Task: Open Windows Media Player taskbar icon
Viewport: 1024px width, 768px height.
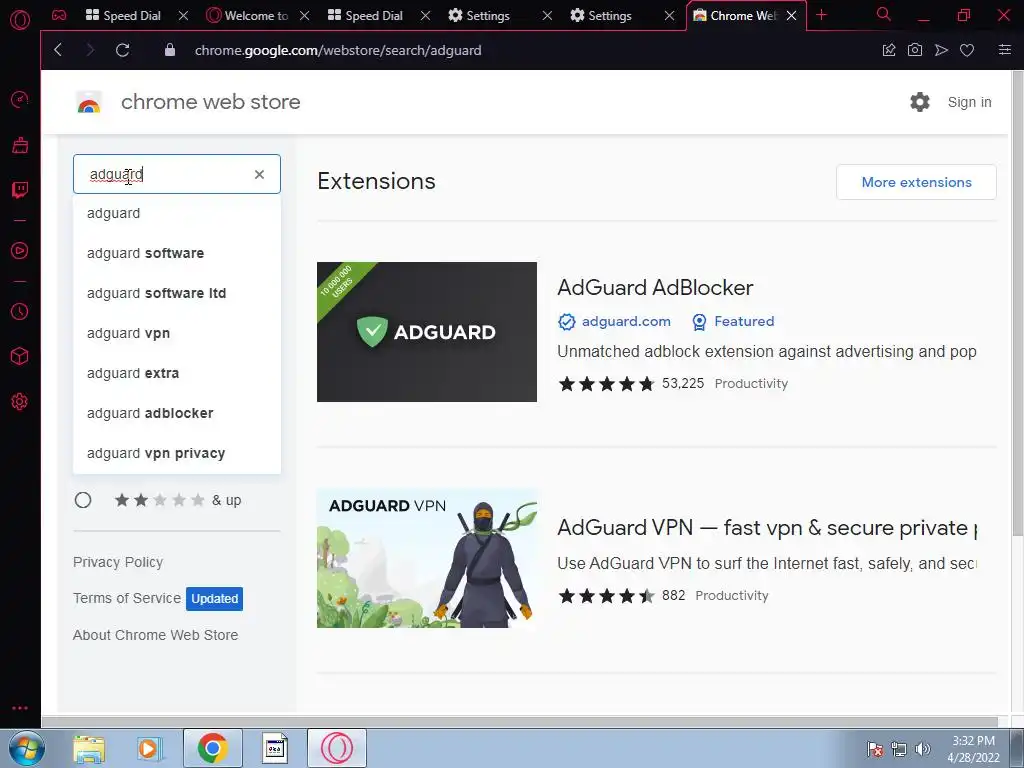Action: (x=149, y=748)
